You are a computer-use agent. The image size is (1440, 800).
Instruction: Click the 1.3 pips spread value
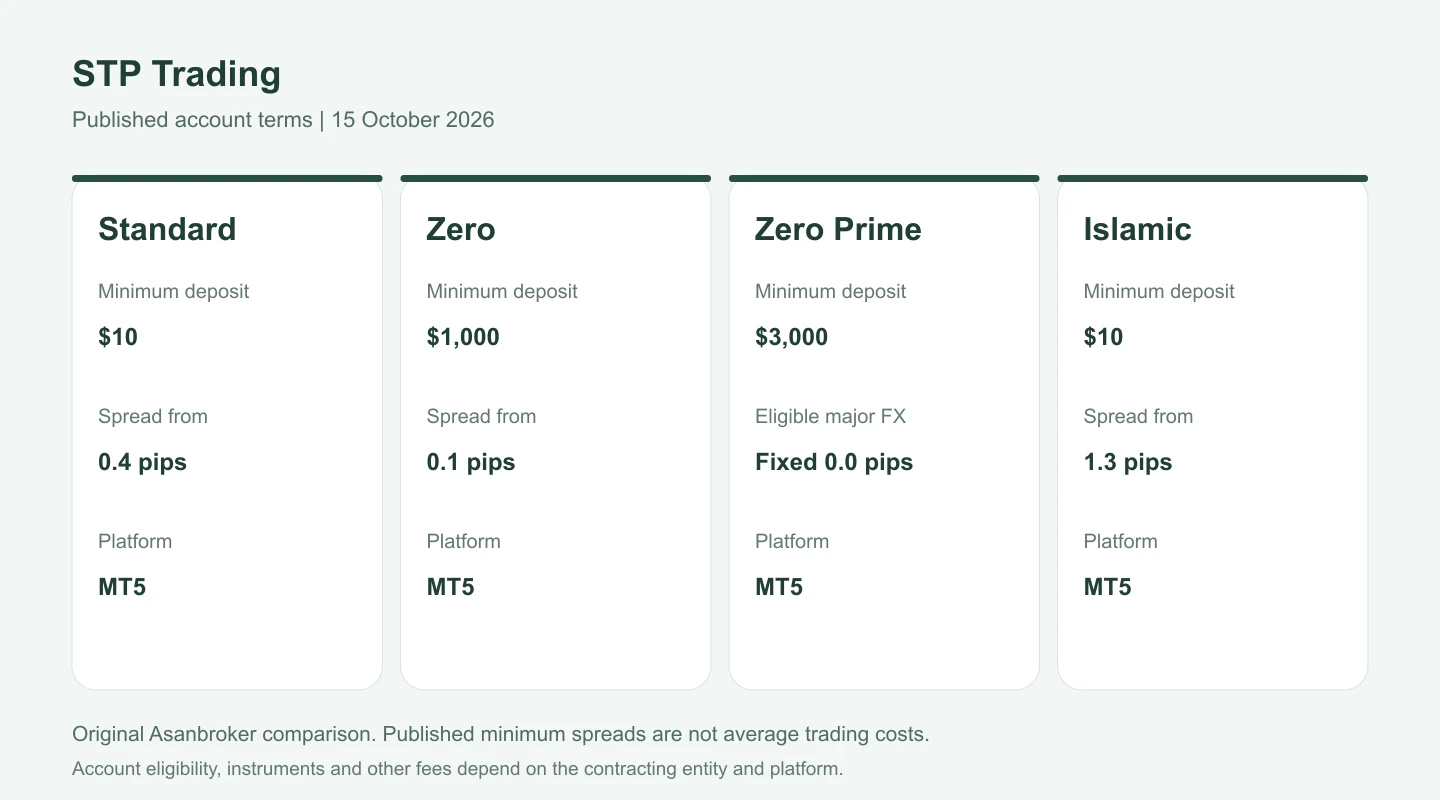point(1128,462)
